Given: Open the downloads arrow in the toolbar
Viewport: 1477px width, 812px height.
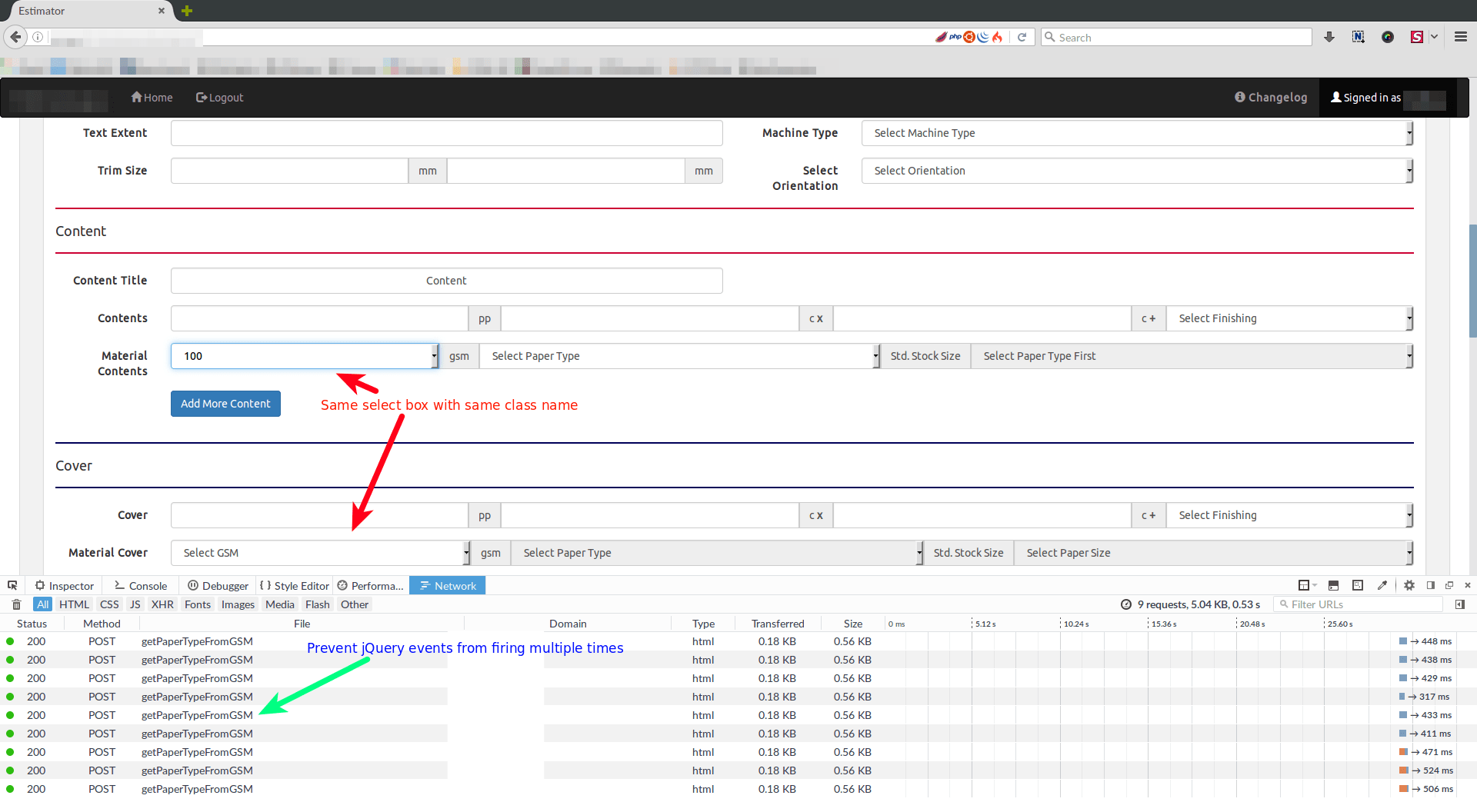Looking at the screenshot, I should click(1329, 36).
